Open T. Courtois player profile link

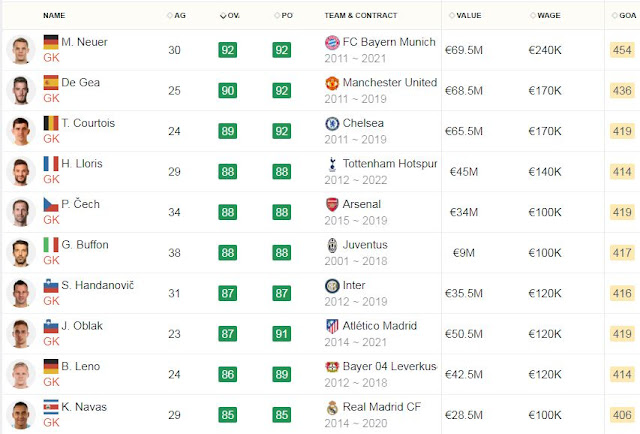88,123
